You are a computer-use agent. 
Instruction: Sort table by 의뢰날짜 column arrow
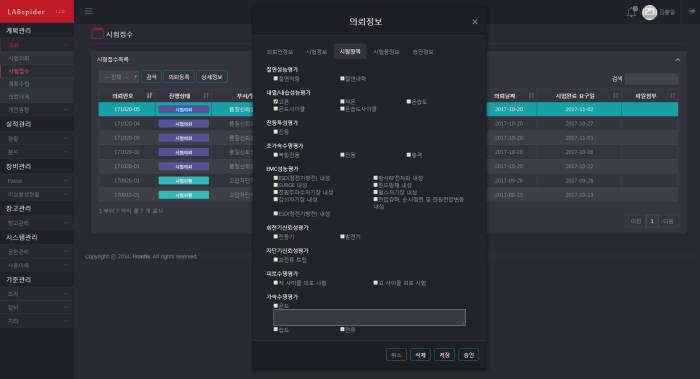pos(531,96)
